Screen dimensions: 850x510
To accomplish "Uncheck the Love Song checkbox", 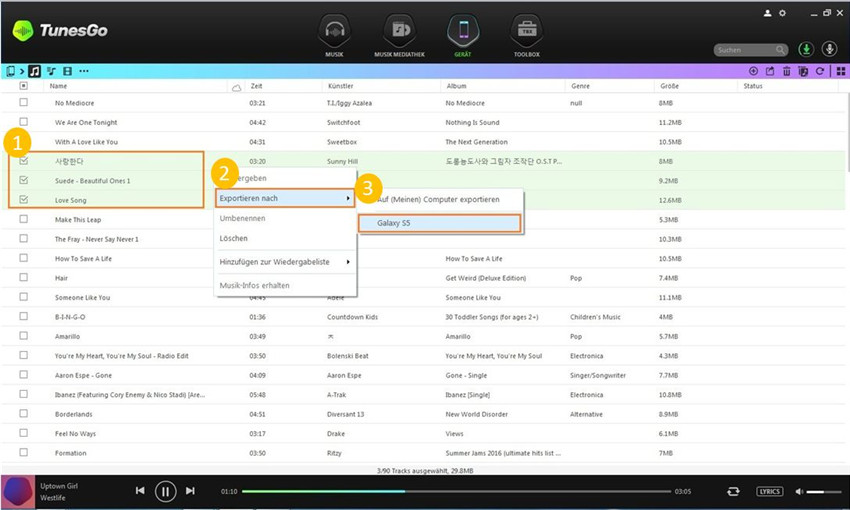I will click(x=23, y=199).
